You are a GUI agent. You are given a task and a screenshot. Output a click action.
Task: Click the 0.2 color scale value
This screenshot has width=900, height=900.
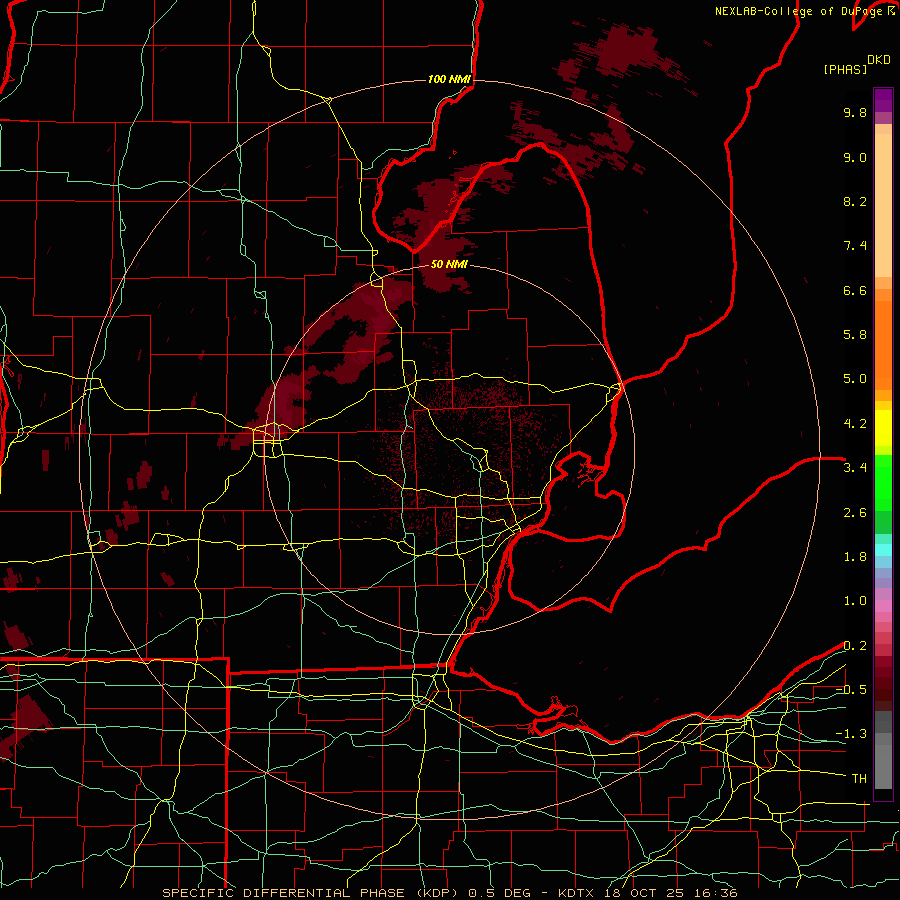click(855, 646)
